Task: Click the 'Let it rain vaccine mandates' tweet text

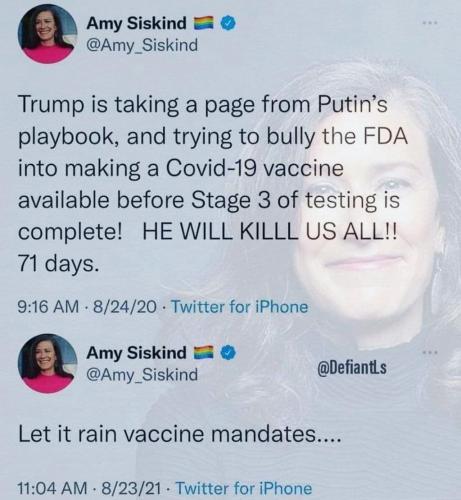Action: [x=180, y=435]
